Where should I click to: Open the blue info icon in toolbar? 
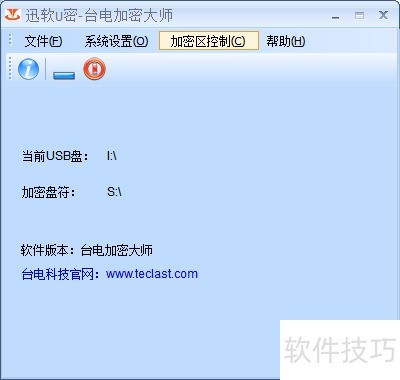coord(28,69)
